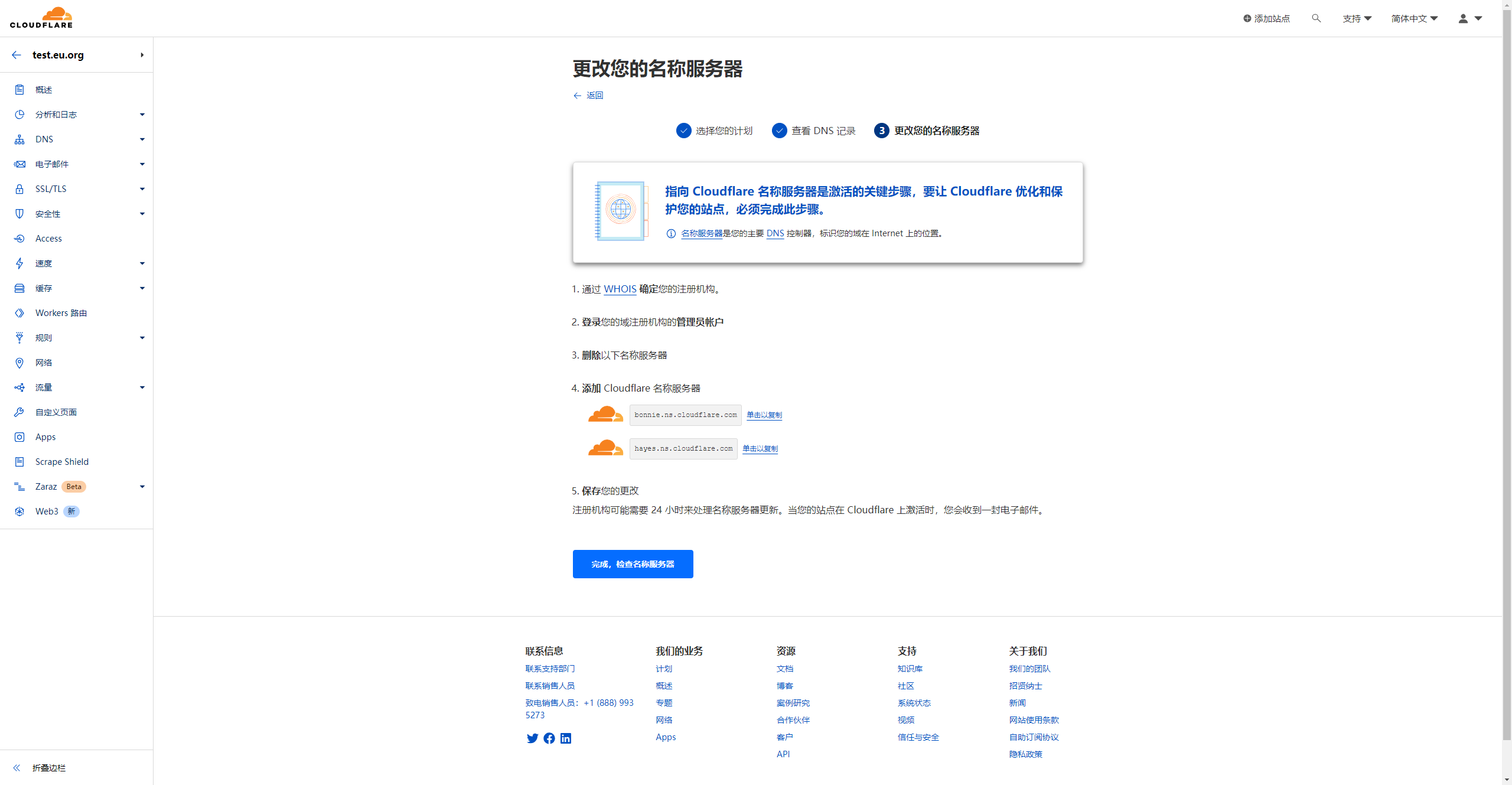Click the Twitter icon in footer
Screen dimensions: 1512x785
[532, 738]
